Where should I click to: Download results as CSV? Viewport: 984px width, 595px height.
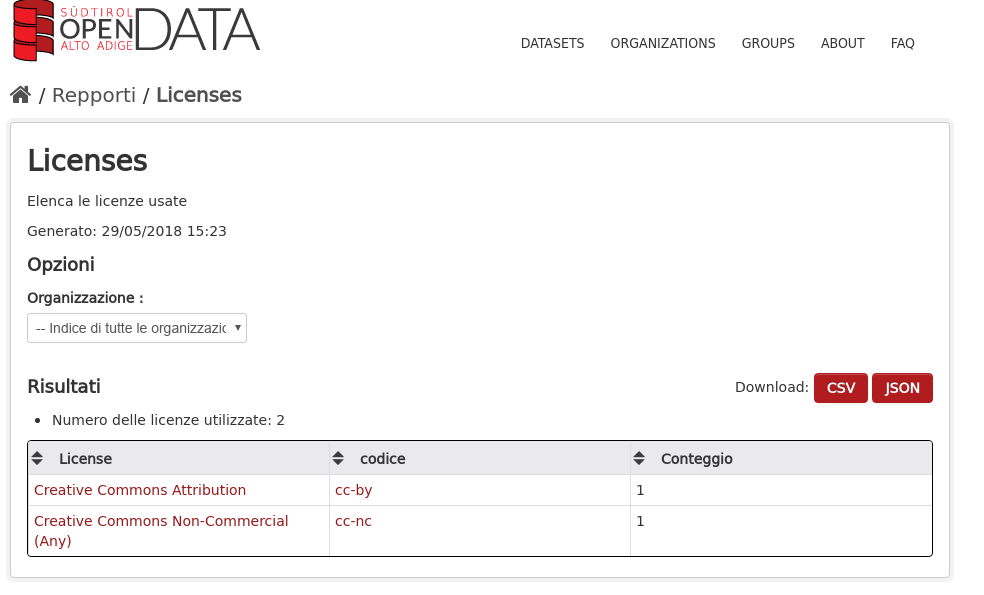[x=841, y=388]
